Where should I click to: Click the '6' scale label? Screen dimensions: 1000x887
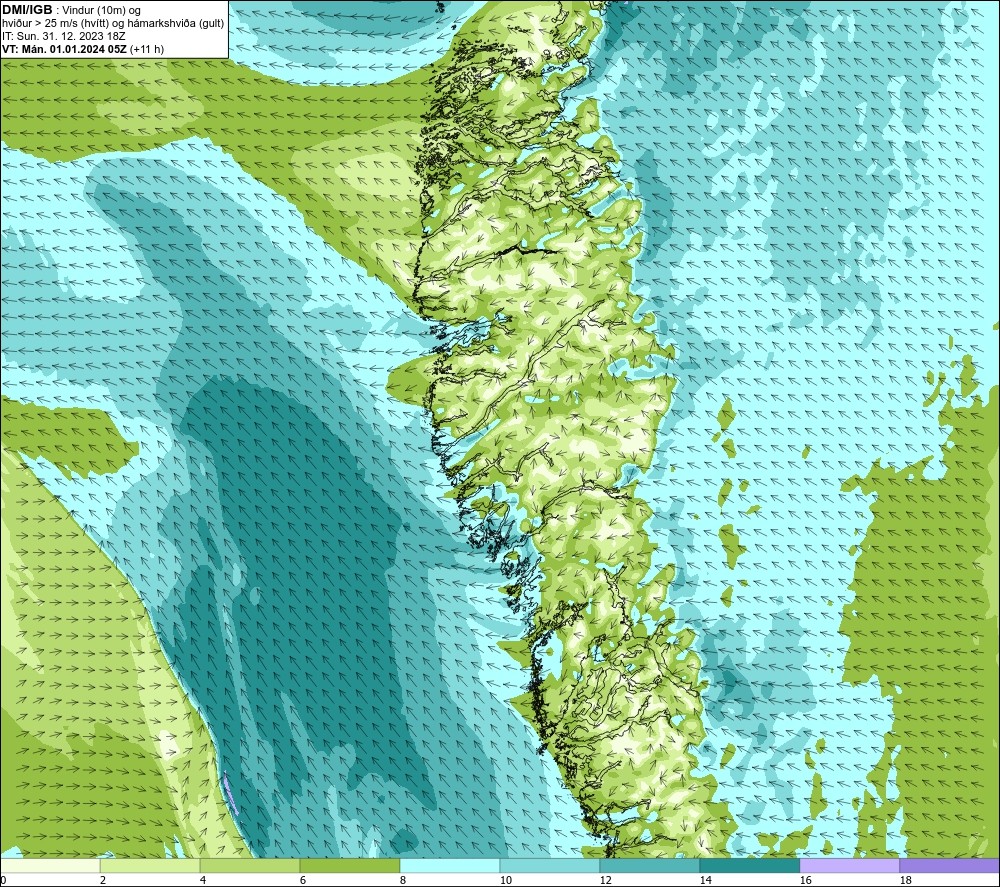303,881
